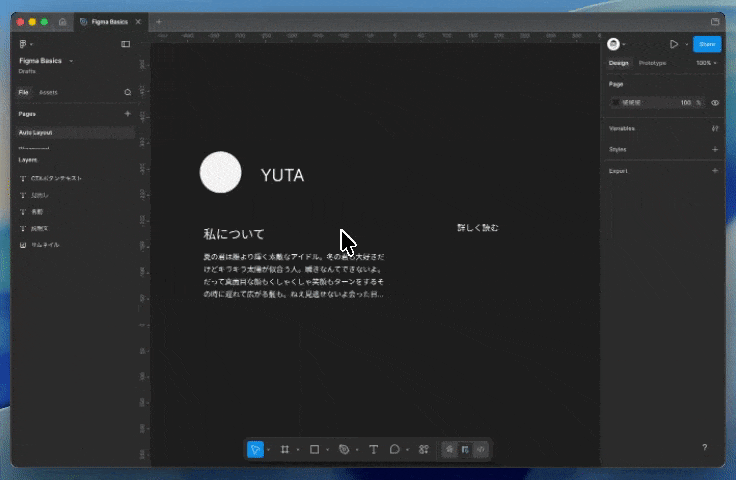
Task: Toggle page background visibility eye
Action: tap(714, 102)
